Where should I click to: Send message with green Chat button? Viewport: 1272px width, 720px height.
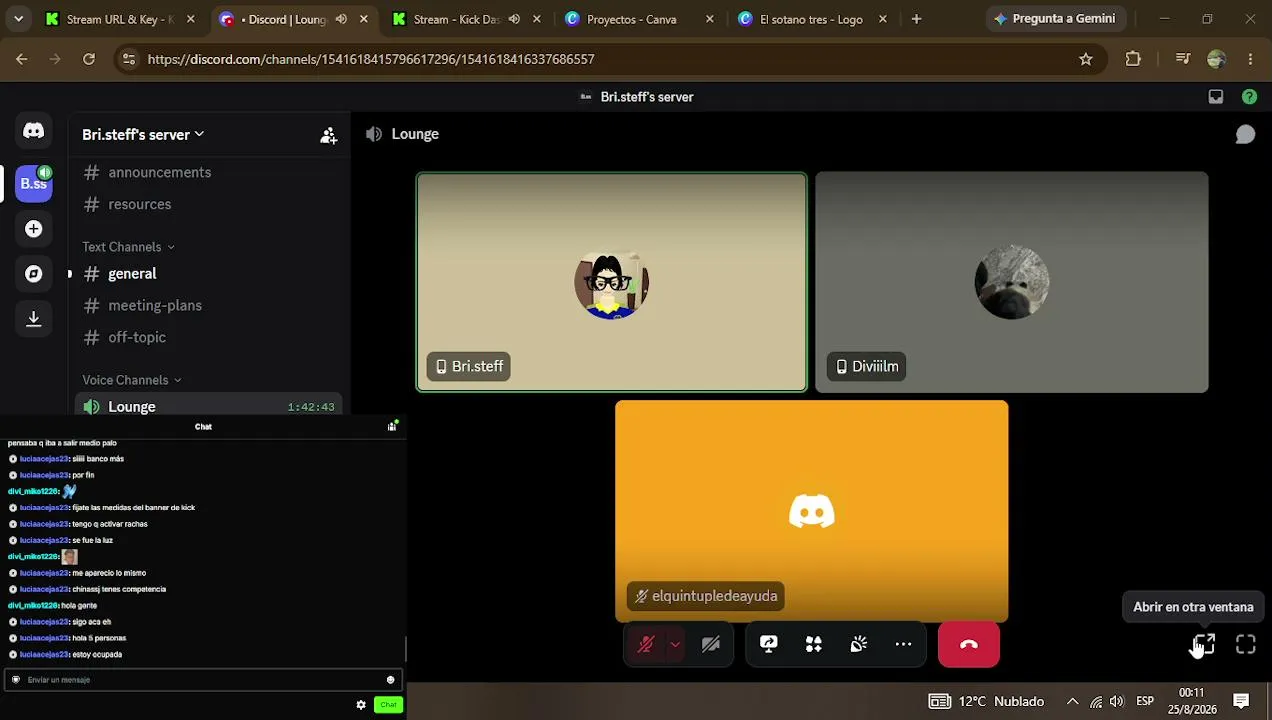click(388, 705)
